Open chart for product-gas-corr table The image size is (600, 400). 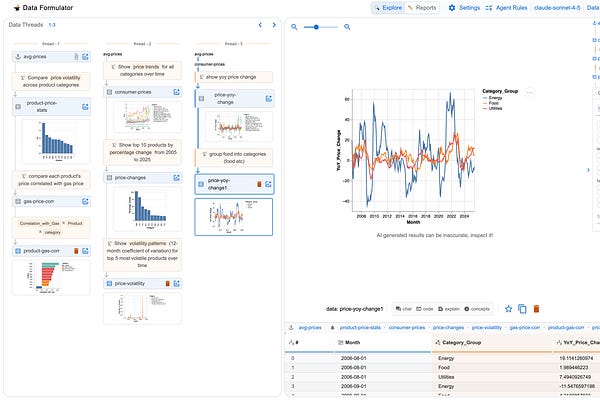coord(85,251)
